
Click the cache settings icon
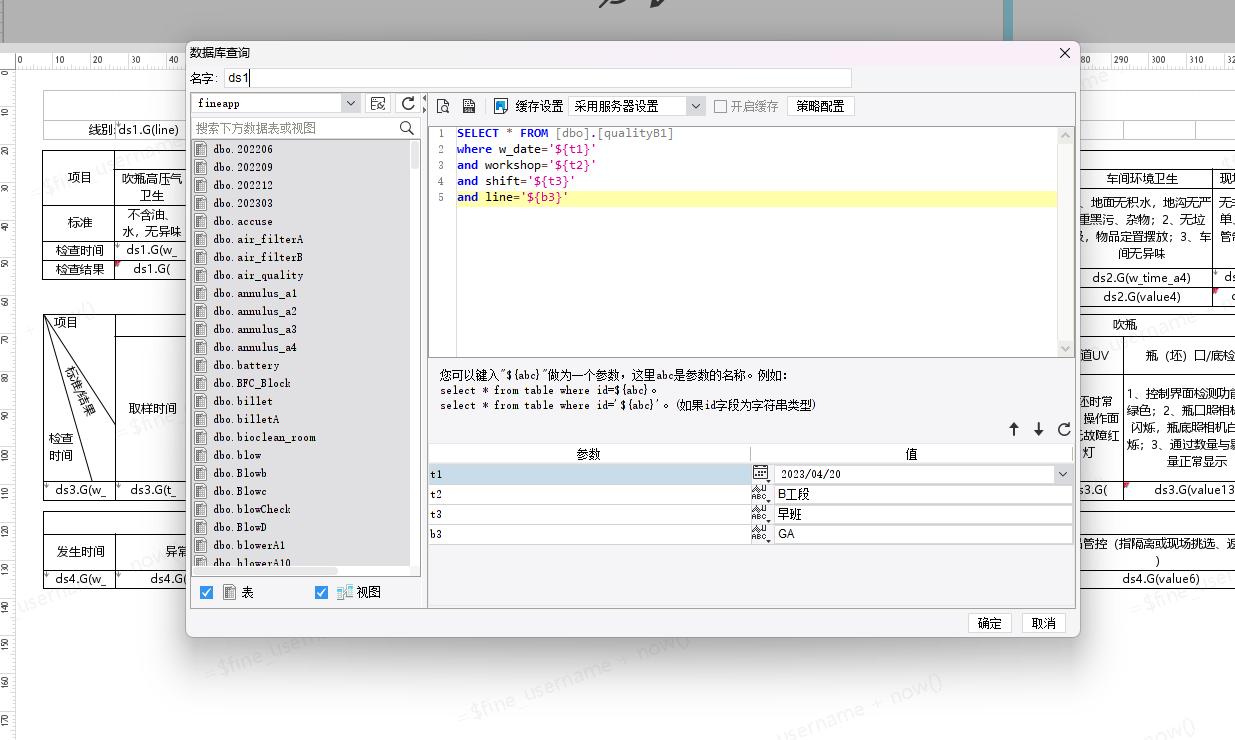coord(501,106)
